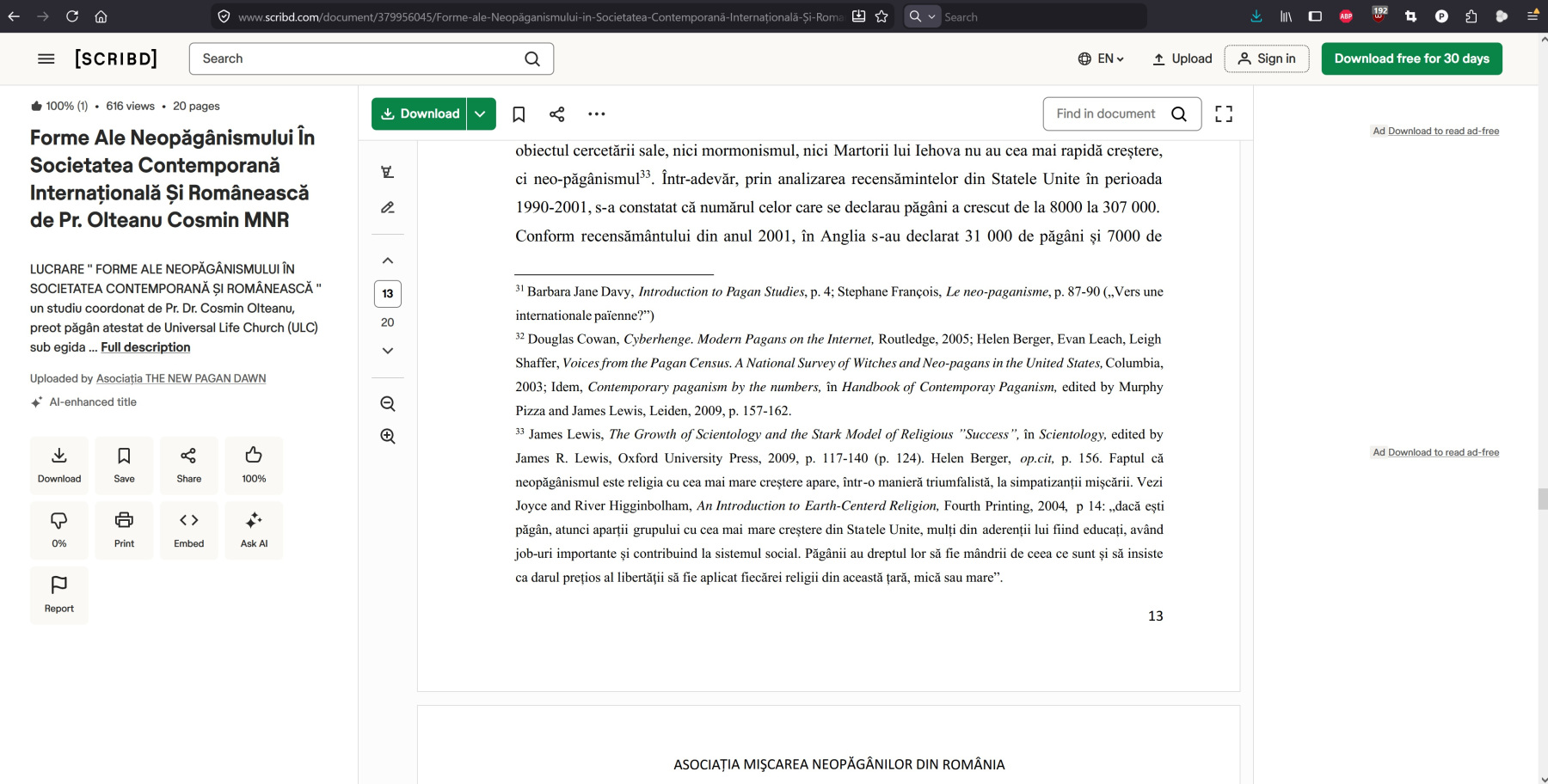This screenshot has width=1548, height=784.
Task: Print the document
Action: (124, 530)
